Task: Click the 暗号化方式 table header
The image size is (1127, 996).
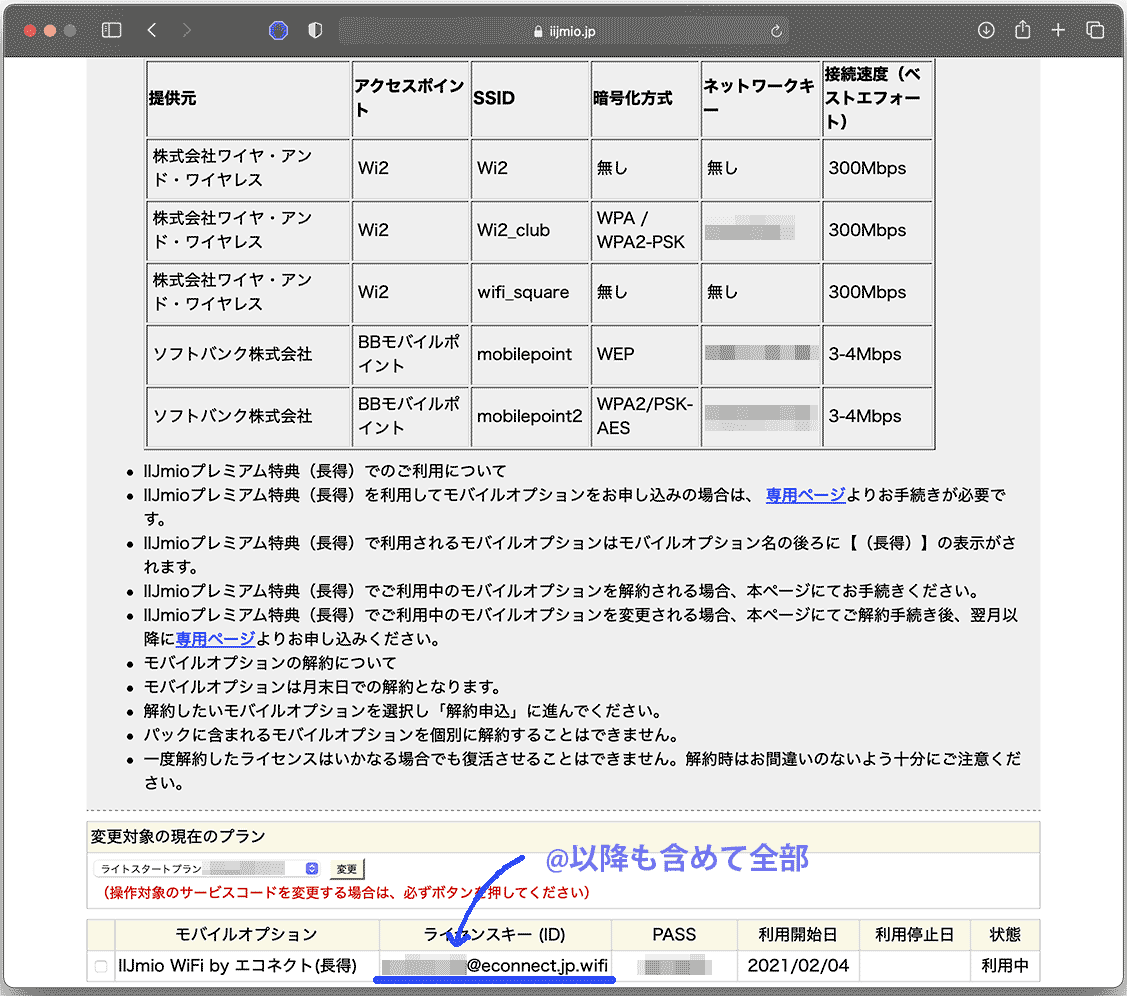Action: coord(645,98)
